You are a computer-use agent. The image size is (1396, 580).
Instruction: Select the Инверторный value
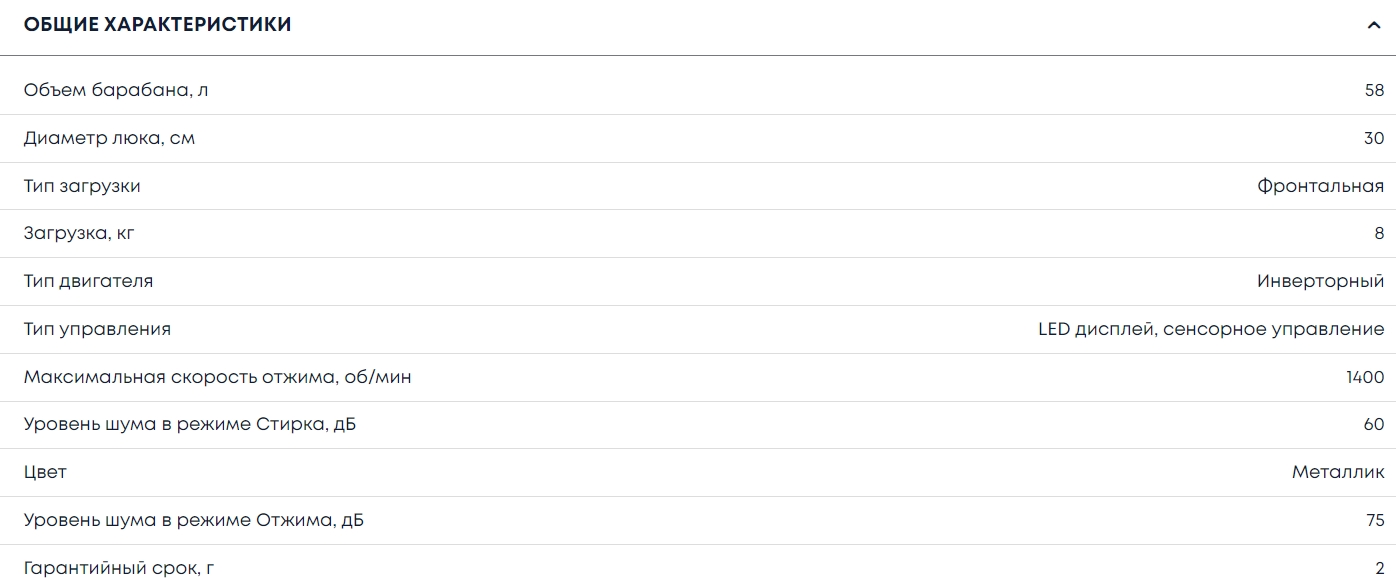1320,281
